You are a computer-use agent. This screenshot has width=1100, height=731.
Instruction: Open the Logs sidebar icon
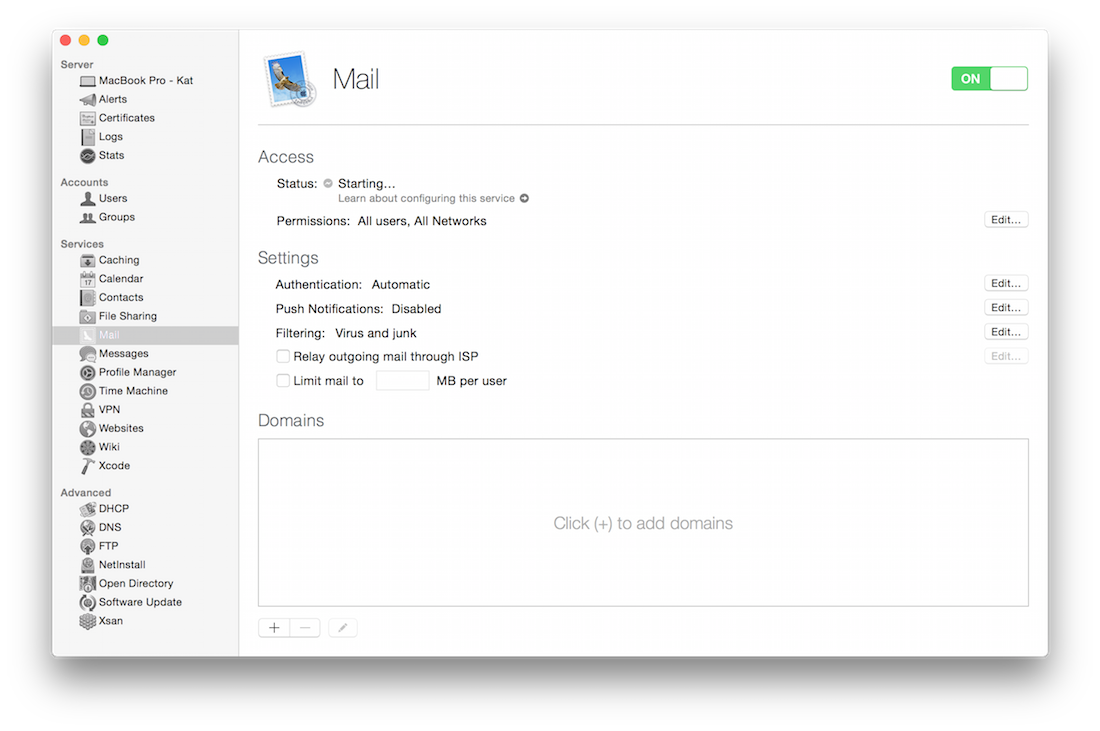click(88, 137)
